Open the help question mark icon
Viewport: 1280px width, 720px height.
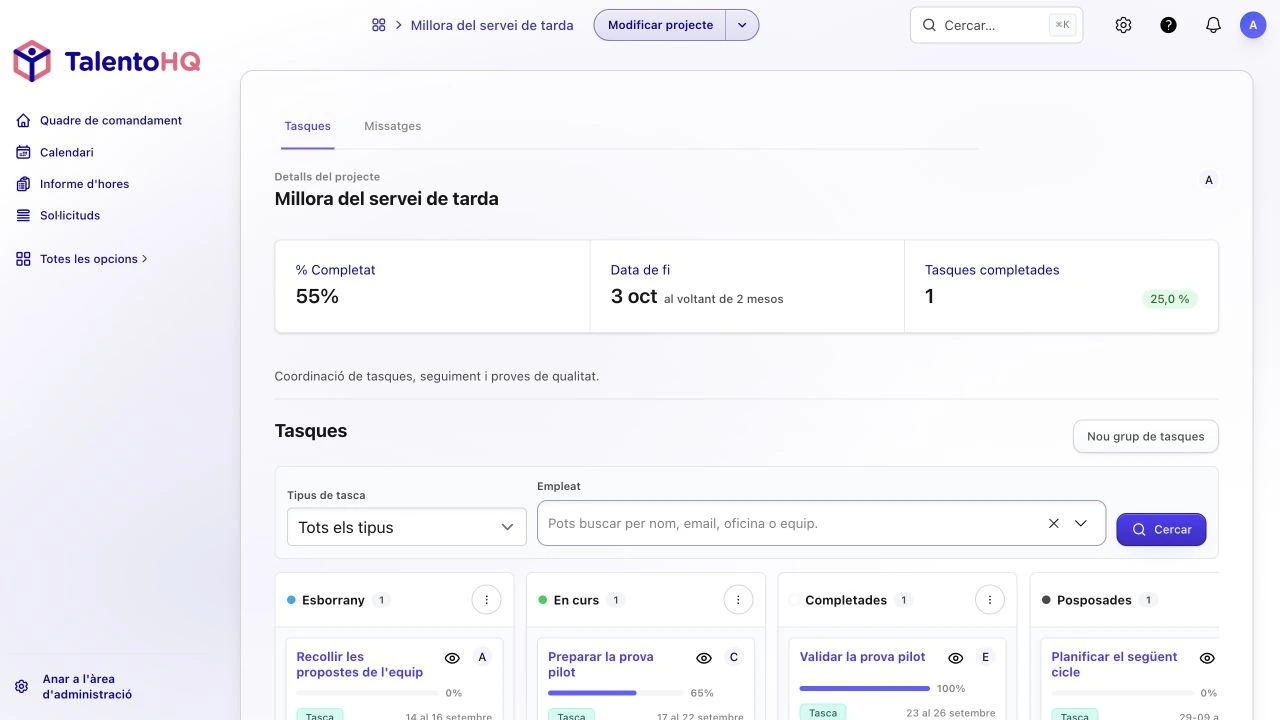(1168, 25)
